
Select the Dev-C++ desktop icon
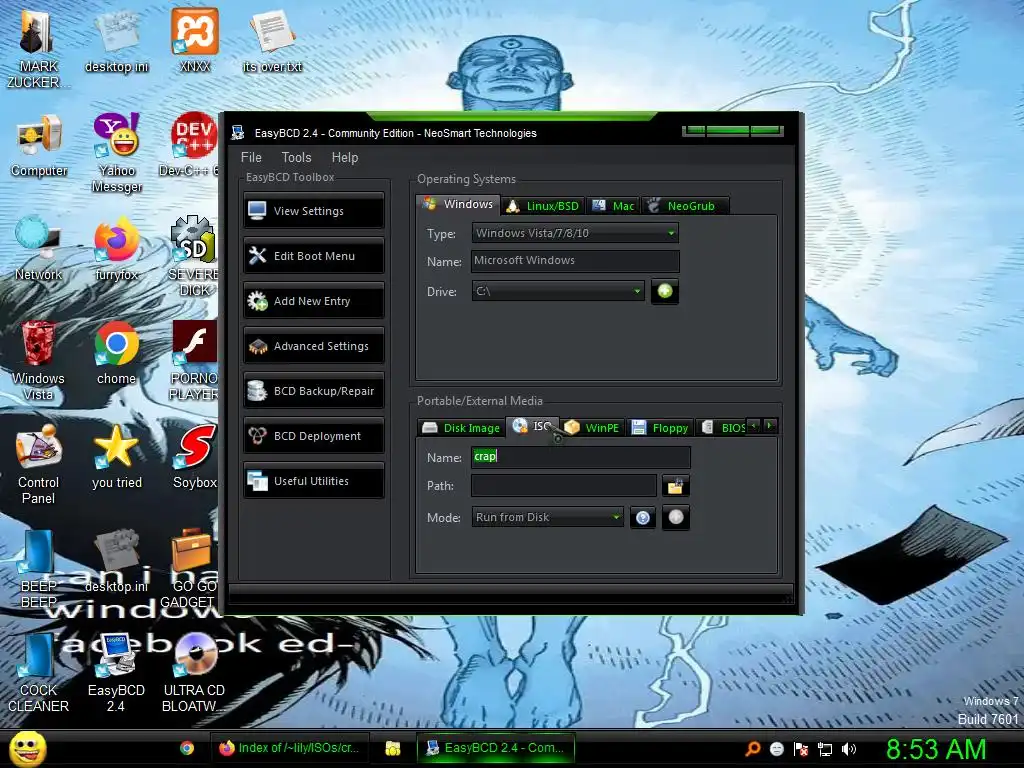coord(189,145)
